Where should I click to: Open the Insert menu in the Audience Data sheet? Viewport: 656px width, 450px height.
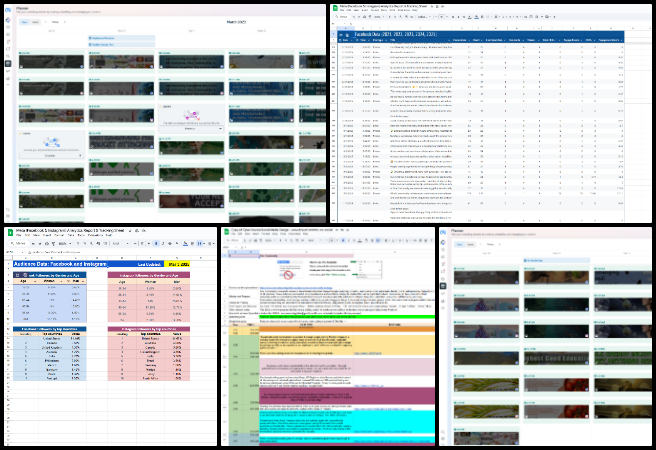pos(47,236)
